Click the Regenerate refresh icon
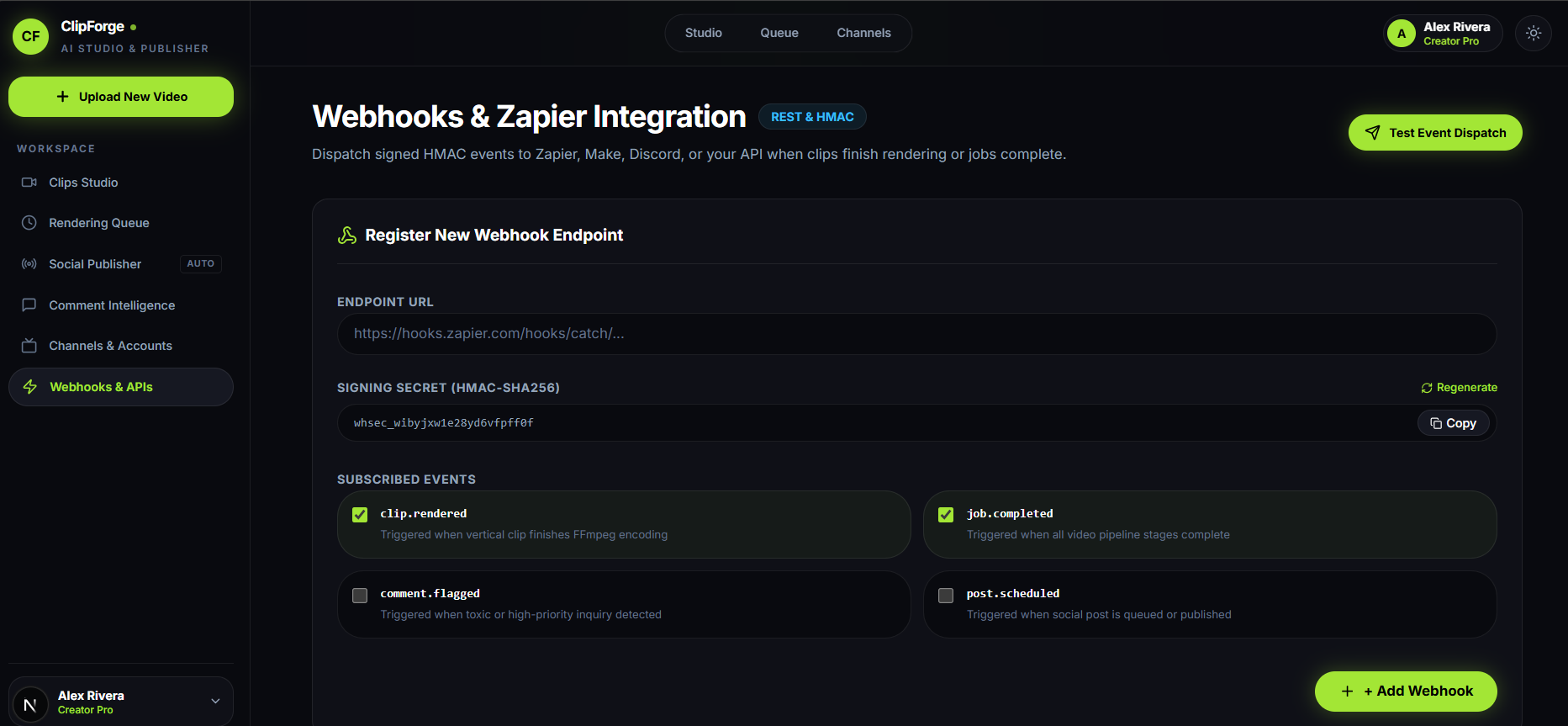 point(1427,388)
